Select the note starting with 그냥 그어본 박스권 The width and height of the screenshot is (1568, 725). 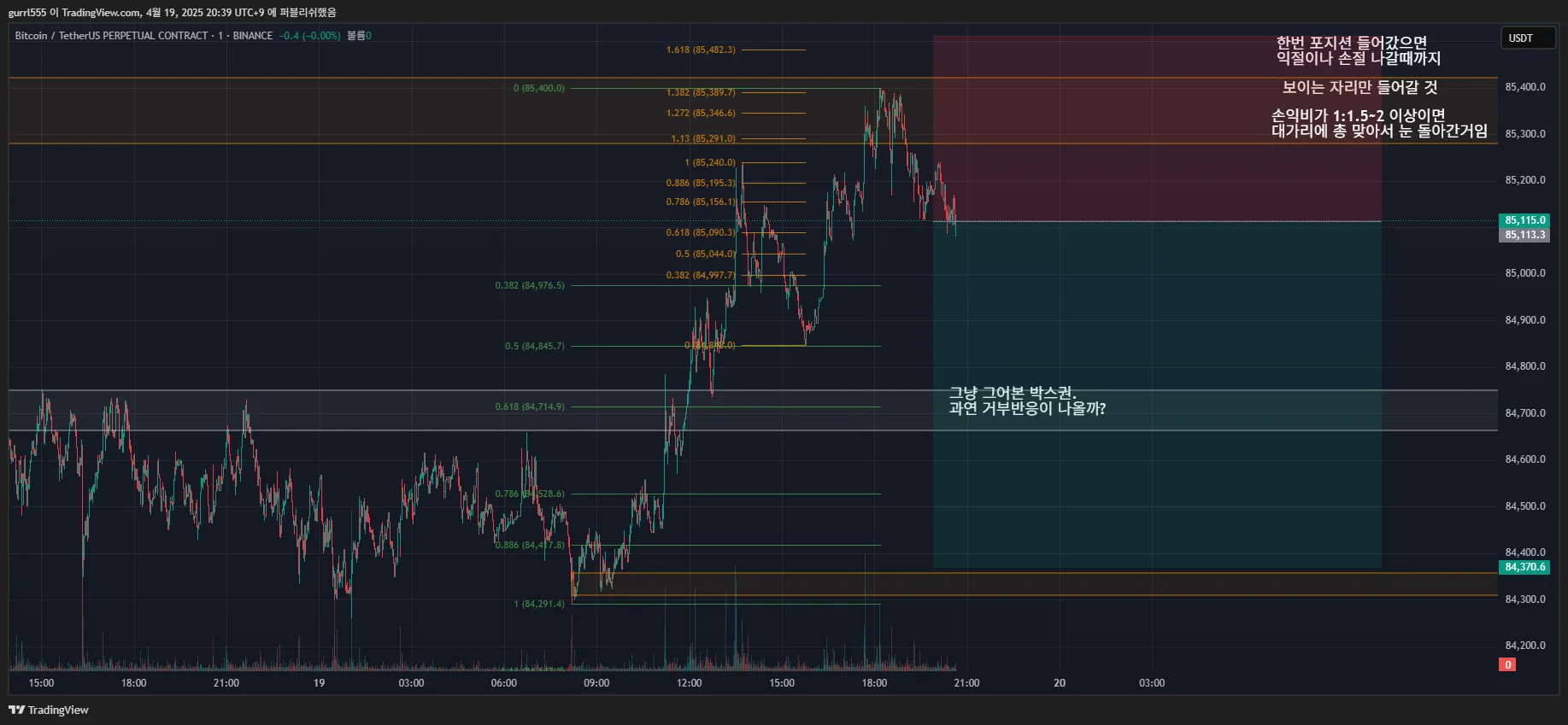(x=1027, y=401)
